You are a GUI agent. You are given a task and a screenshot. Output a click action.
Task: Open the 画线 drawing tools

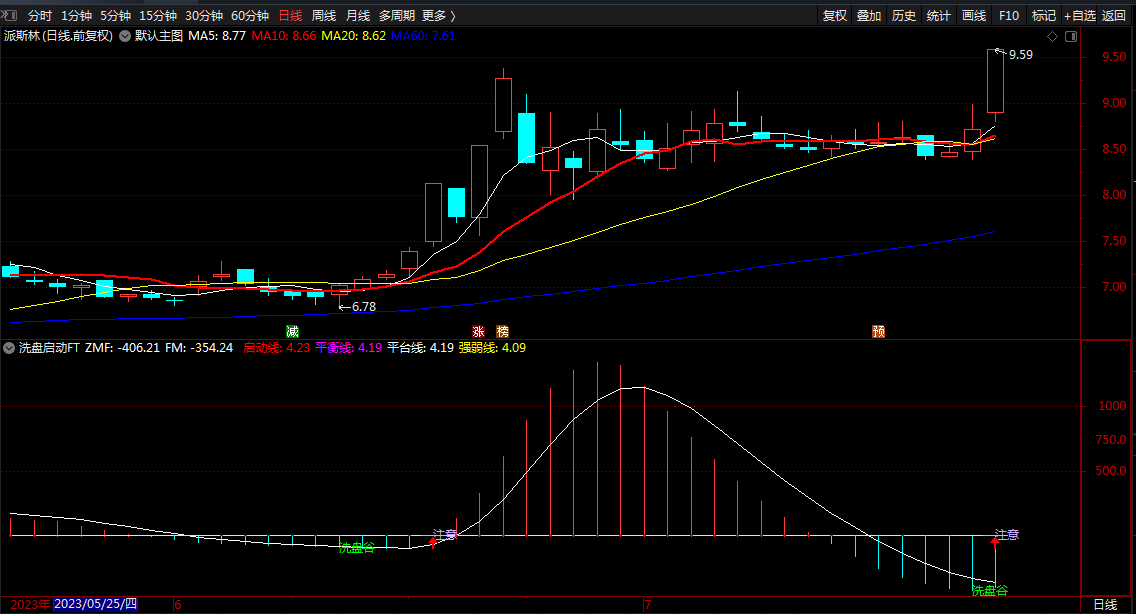click(x=974, y=16)
